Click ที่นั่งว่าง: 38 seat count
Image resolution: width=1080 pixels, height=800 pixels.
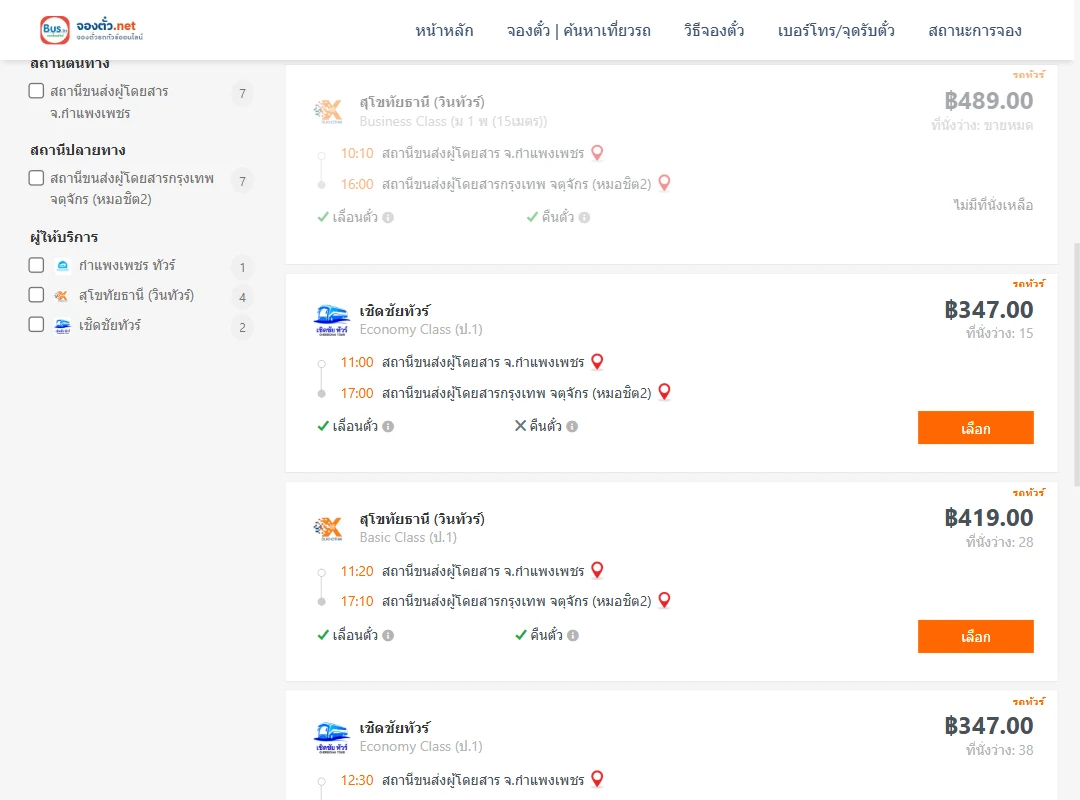(999, 750)
